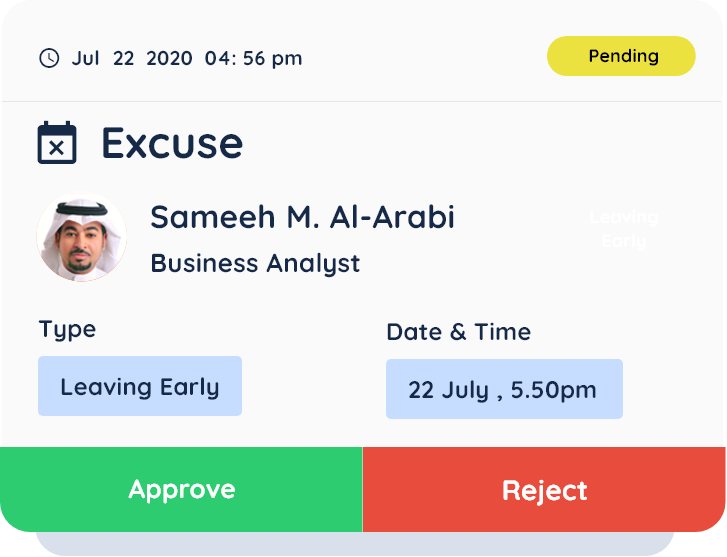
Task: Reject the excuse request
Action: point(544,490)
